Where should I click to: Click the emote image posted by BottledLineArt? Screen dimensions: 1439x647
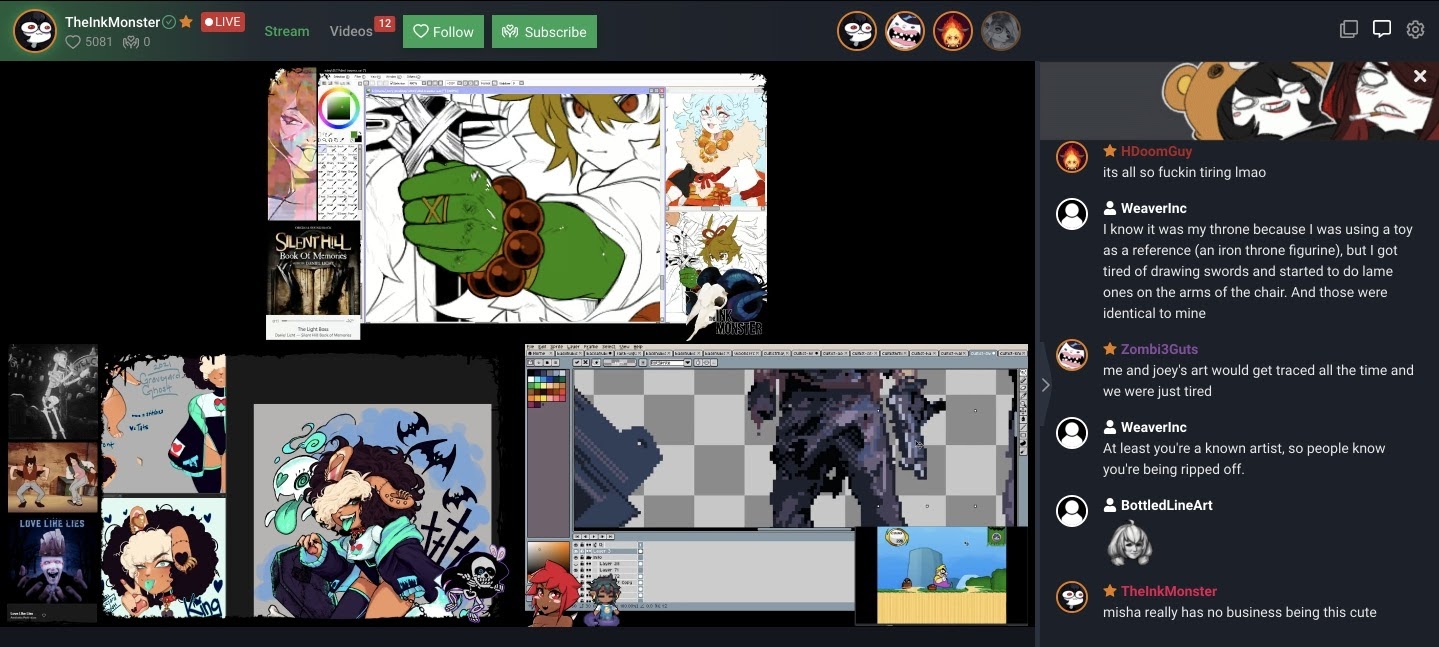coord(1129,544)
